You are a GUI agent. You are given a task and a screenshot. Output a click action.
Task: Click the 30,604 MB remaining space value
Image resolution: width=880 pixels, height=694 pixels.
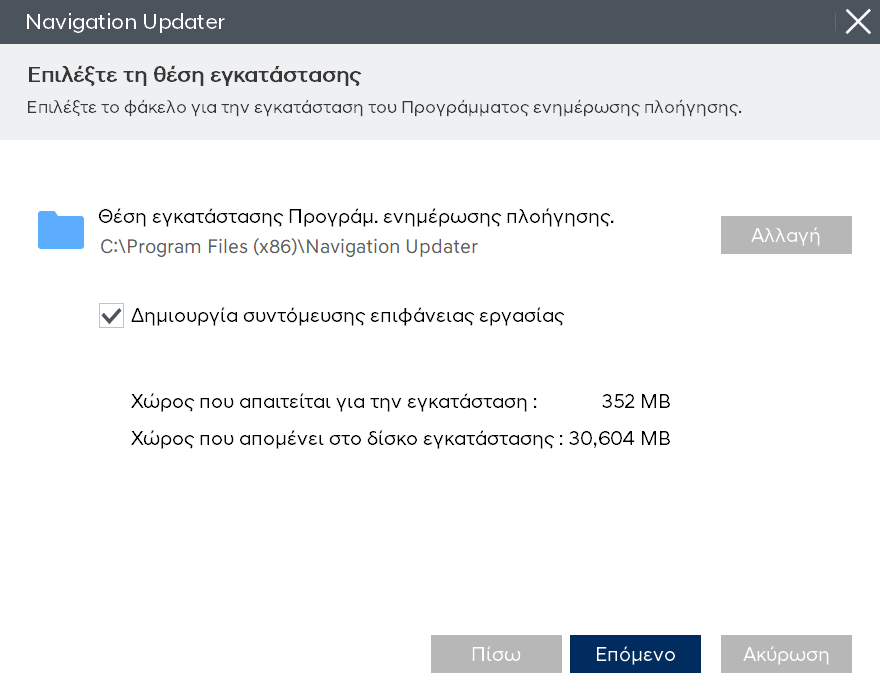coord(620,438)
